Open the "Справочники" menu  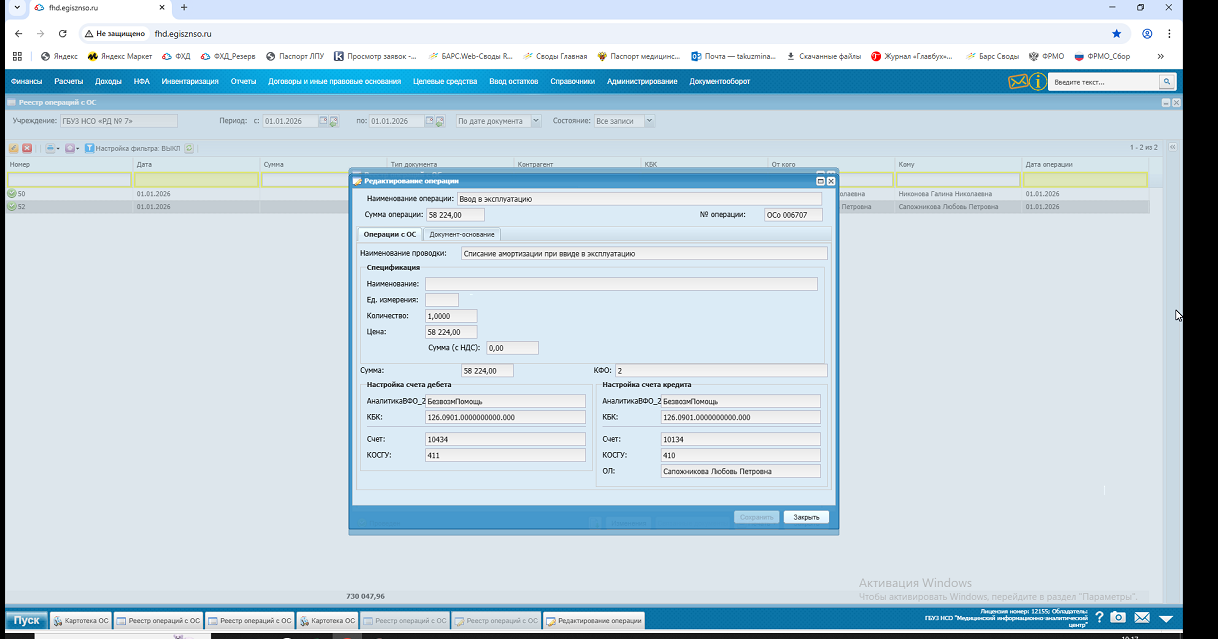pyautogui.click(x=572, y=82)
